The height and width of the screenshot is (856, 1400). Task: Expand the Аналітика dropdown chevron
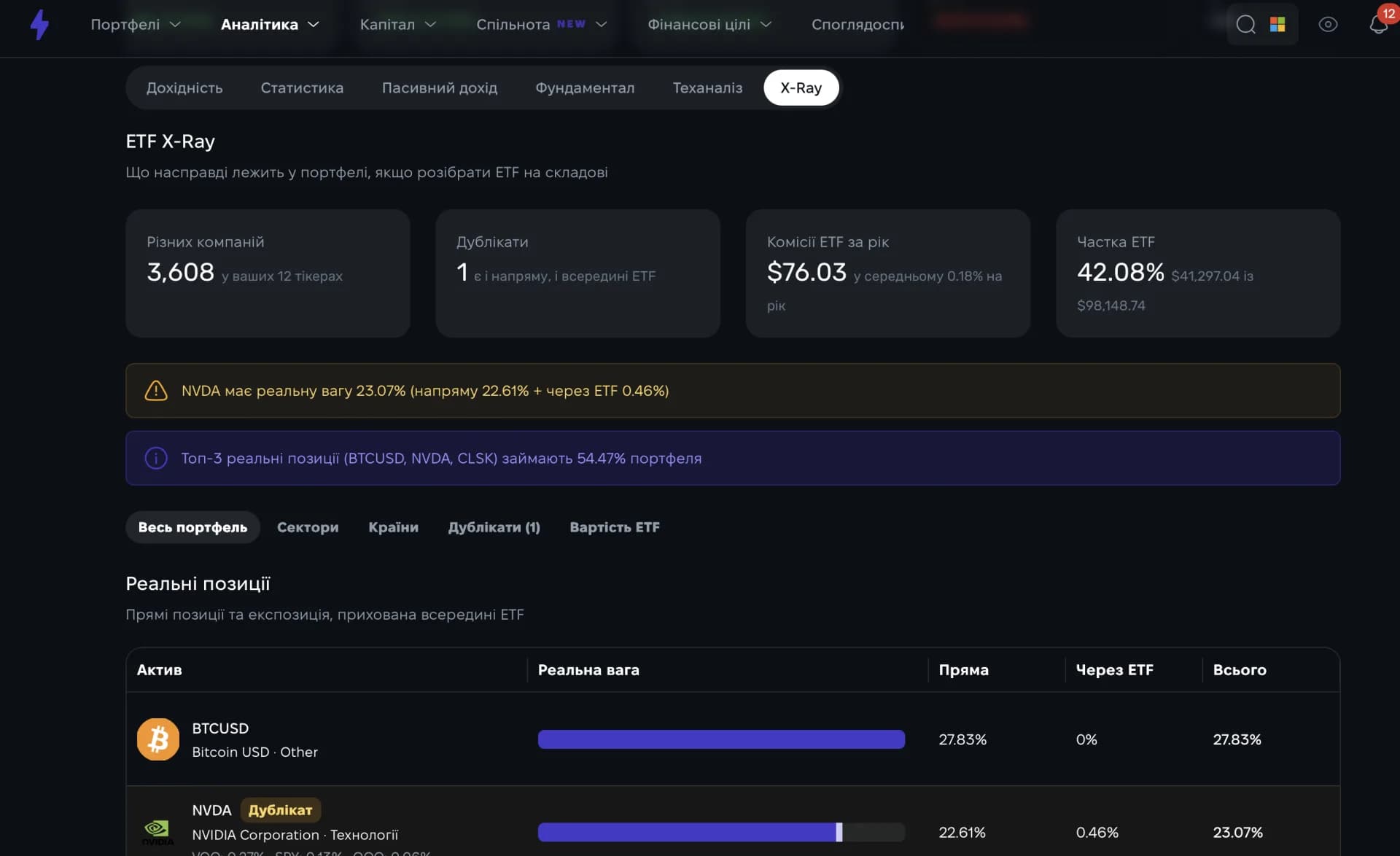[314, 25]
